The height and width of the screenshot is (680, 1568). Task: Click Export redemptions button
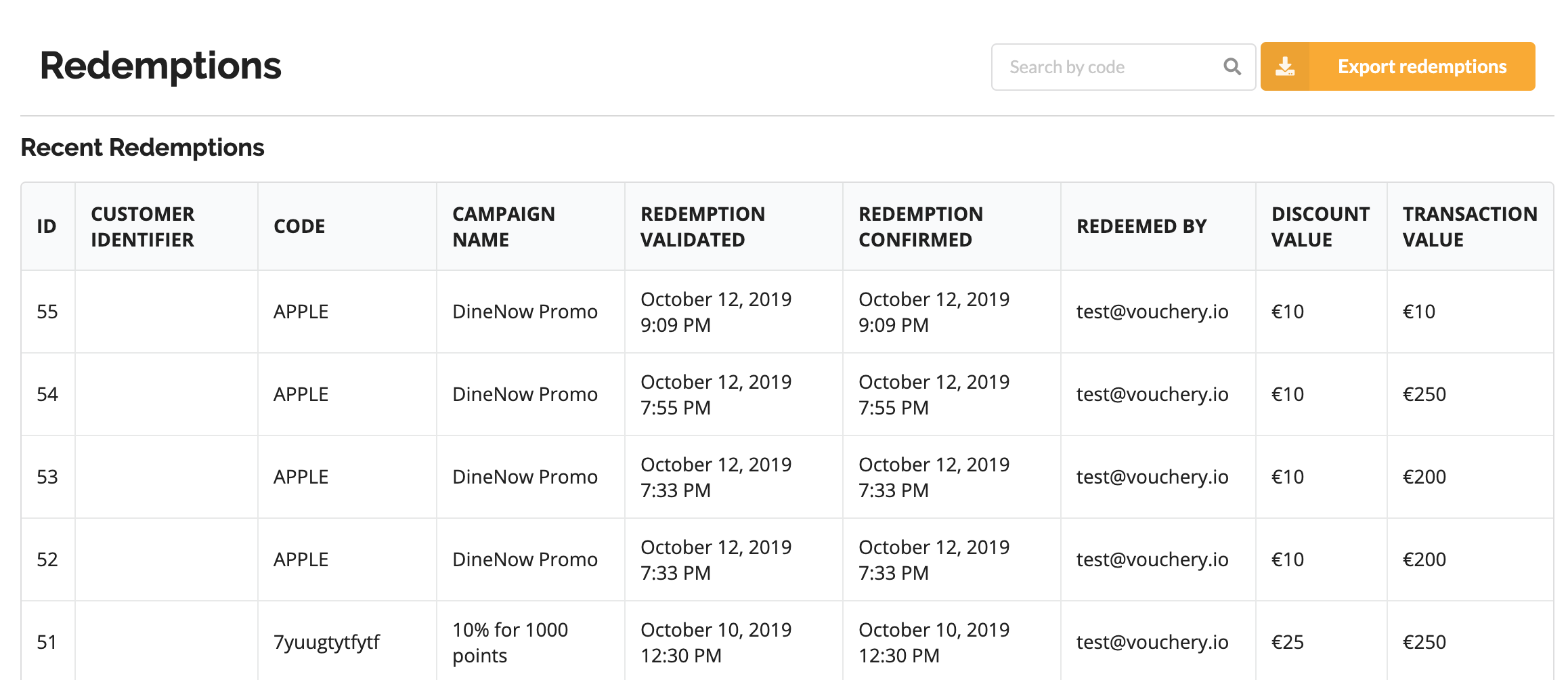tap(1421, 66)
